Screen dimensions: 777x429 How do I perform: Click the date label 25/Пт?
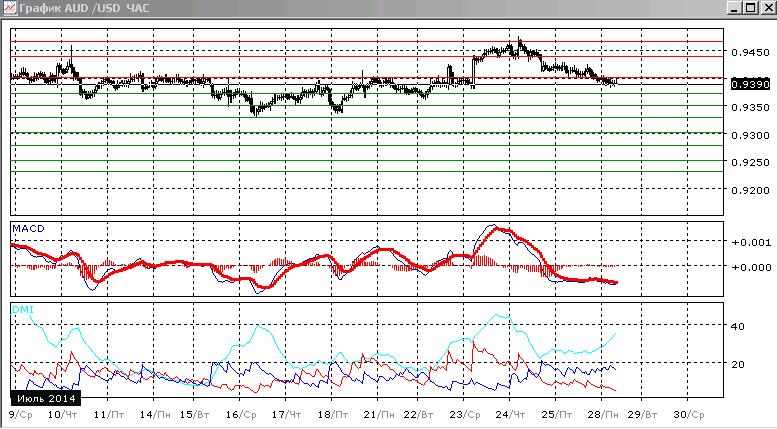[x=556, y=415]
